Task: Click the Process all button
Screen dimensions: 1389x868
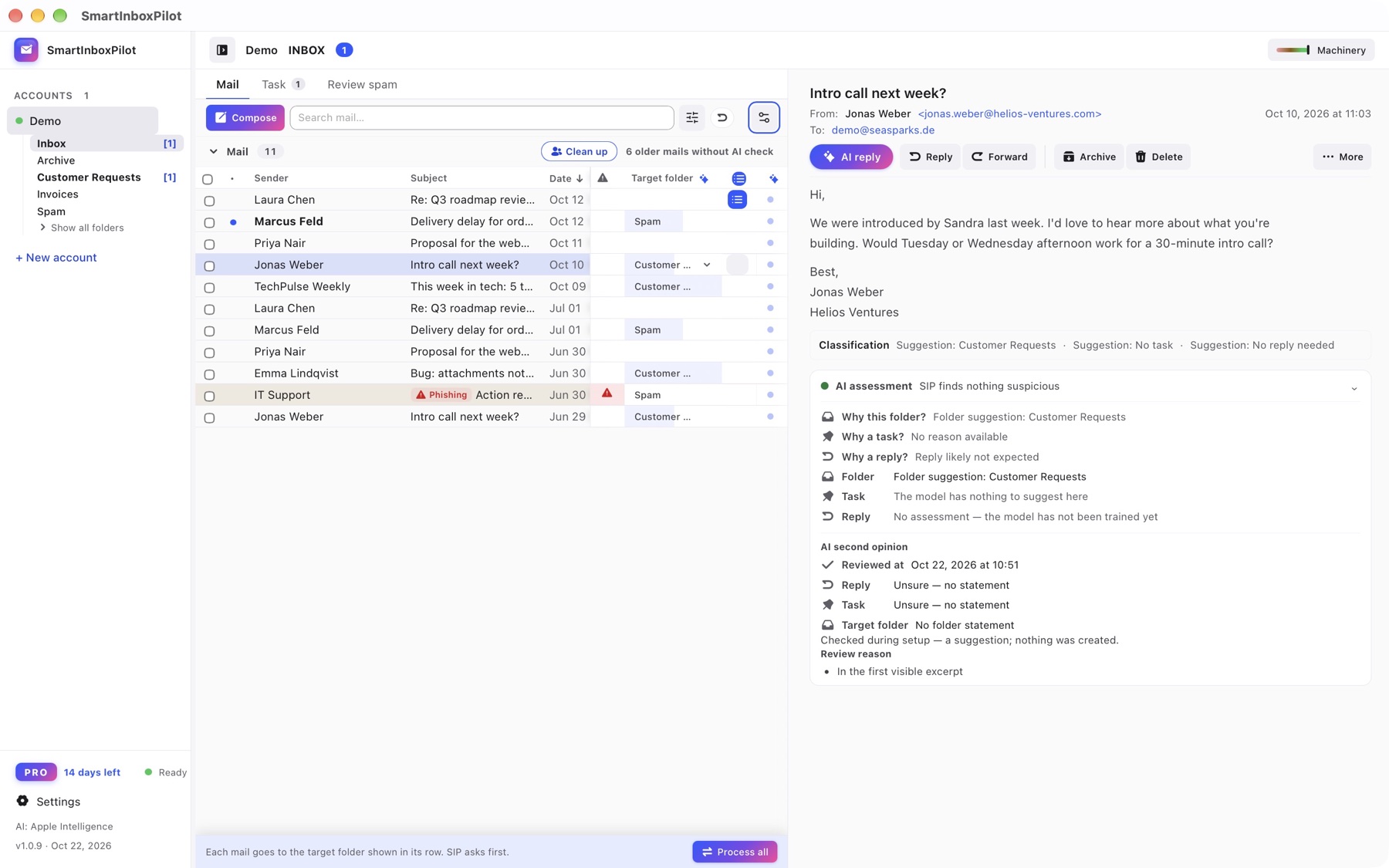Action: (735, 852)
